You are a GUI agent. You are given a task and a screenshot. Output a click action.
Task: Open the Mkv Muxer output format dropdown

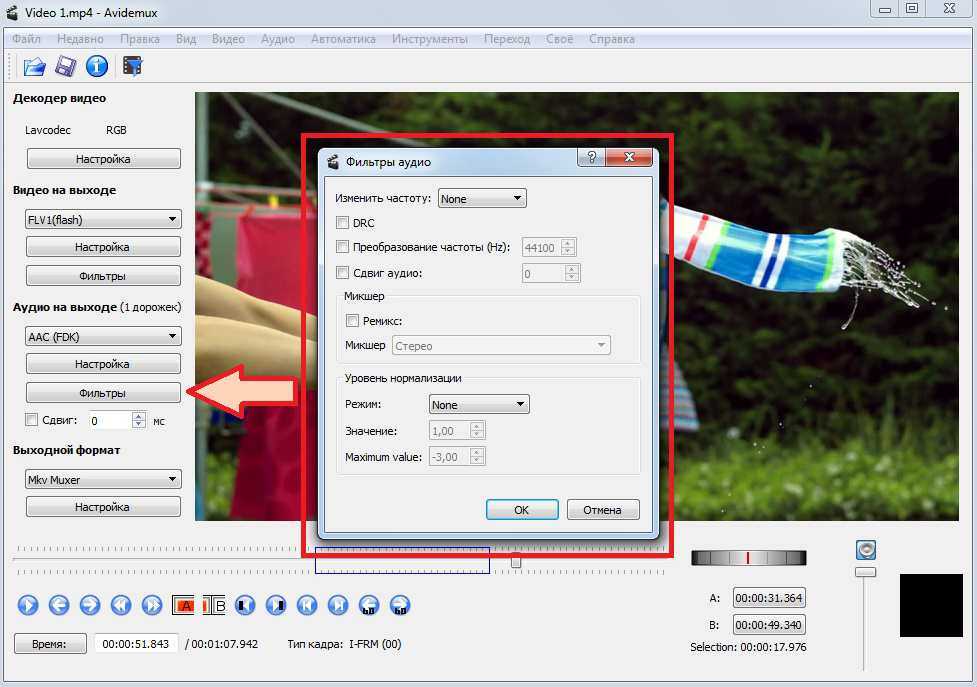coord(103,480)
